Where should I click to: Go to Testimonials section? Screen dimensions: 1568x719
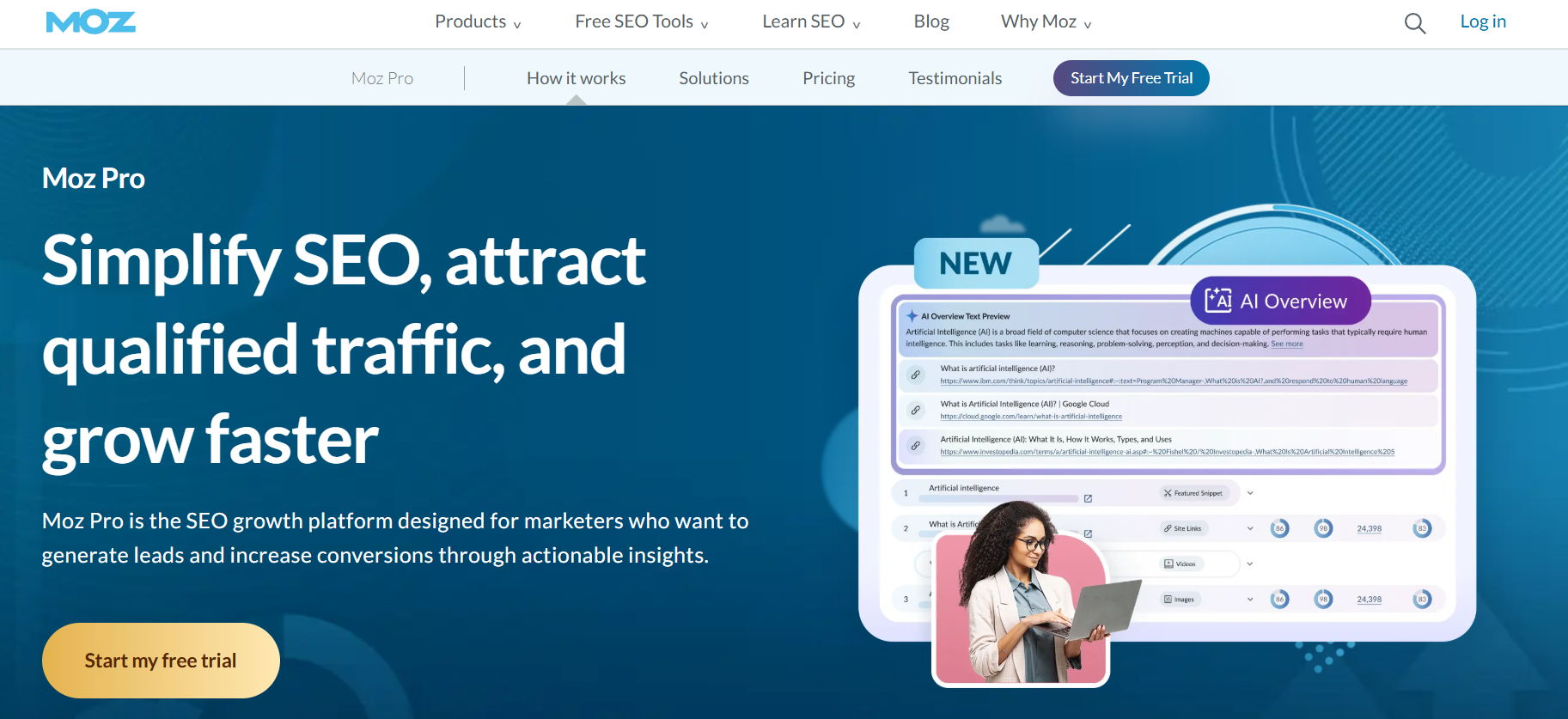tap(955, 78)
